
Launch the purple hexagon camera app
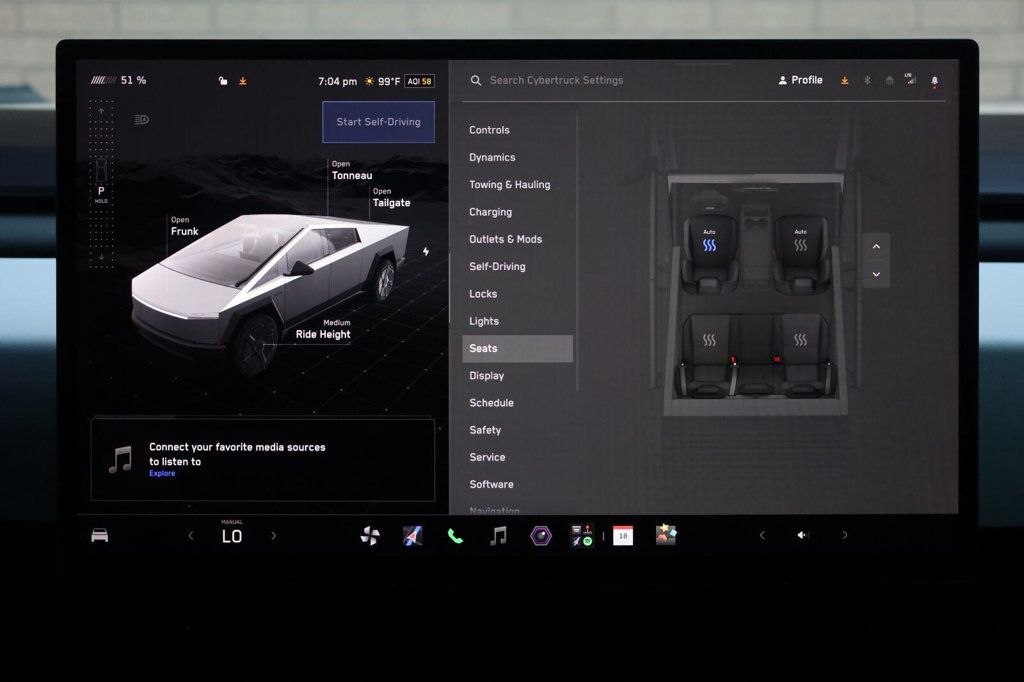[x=541, y=536]
